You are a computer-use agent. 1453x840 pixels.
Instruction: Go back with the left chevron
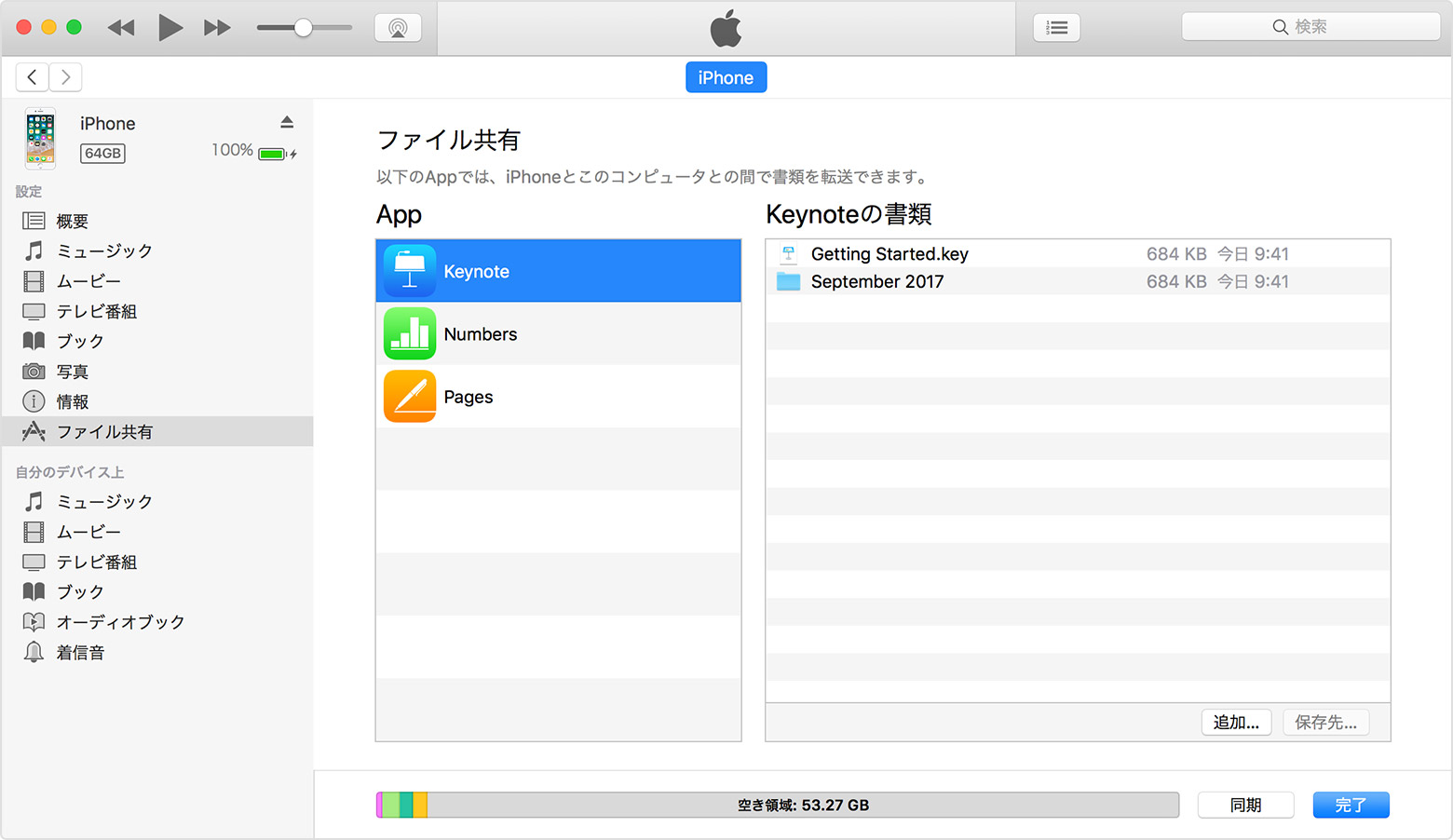(x=33, y=77)
